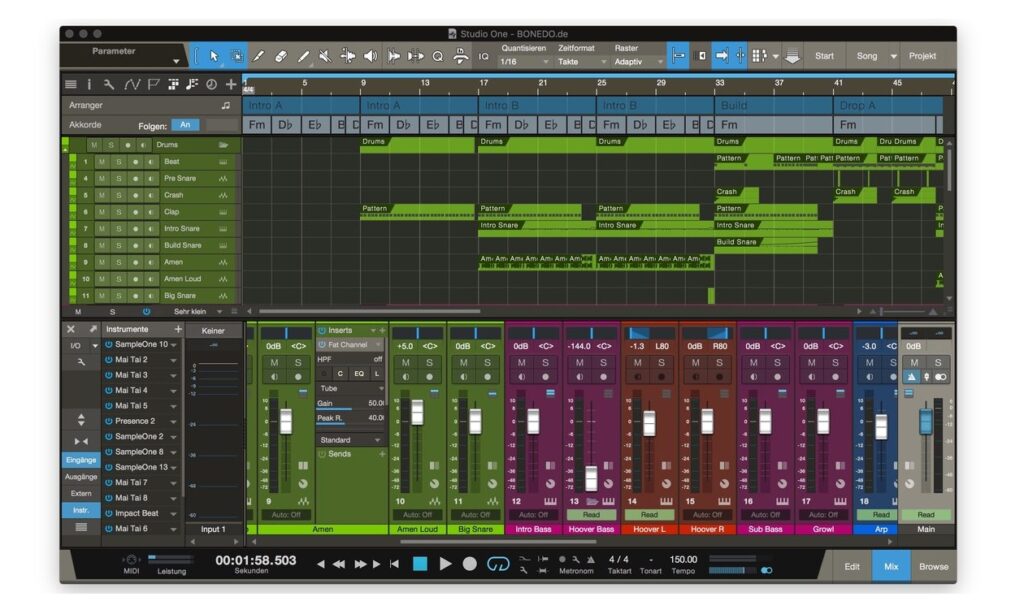
Task: Mute the Sub Bass mixer channel
Action: click(x=754, y=363)
